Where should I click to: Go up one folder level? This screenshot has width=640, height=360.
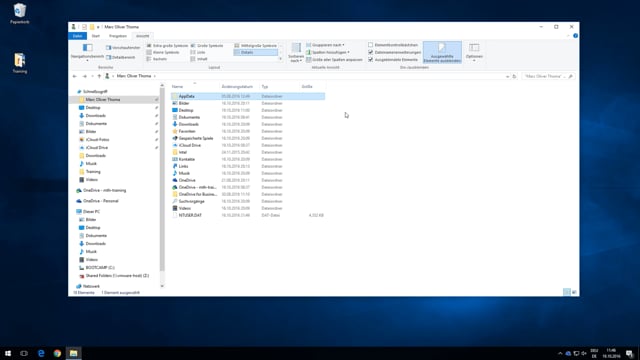(x=99, y=76)
